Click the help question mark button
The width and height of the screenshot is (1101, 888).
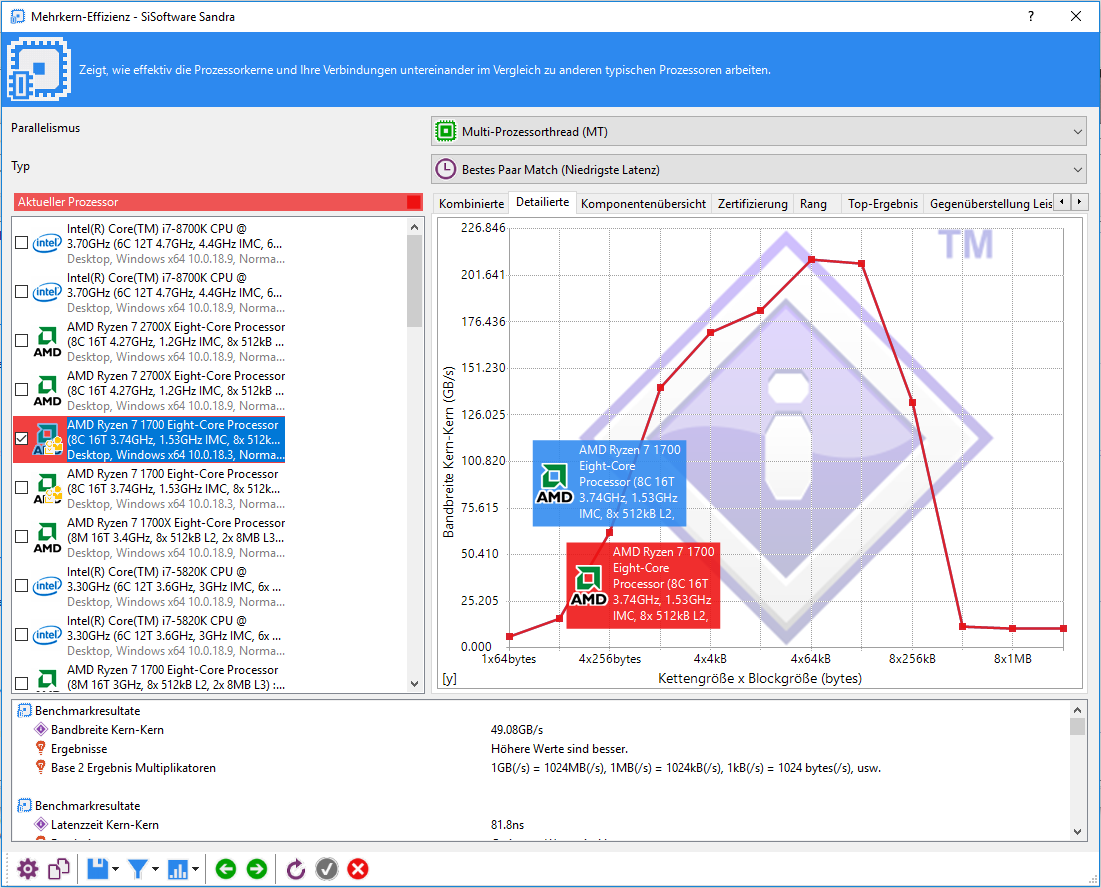1031,16
